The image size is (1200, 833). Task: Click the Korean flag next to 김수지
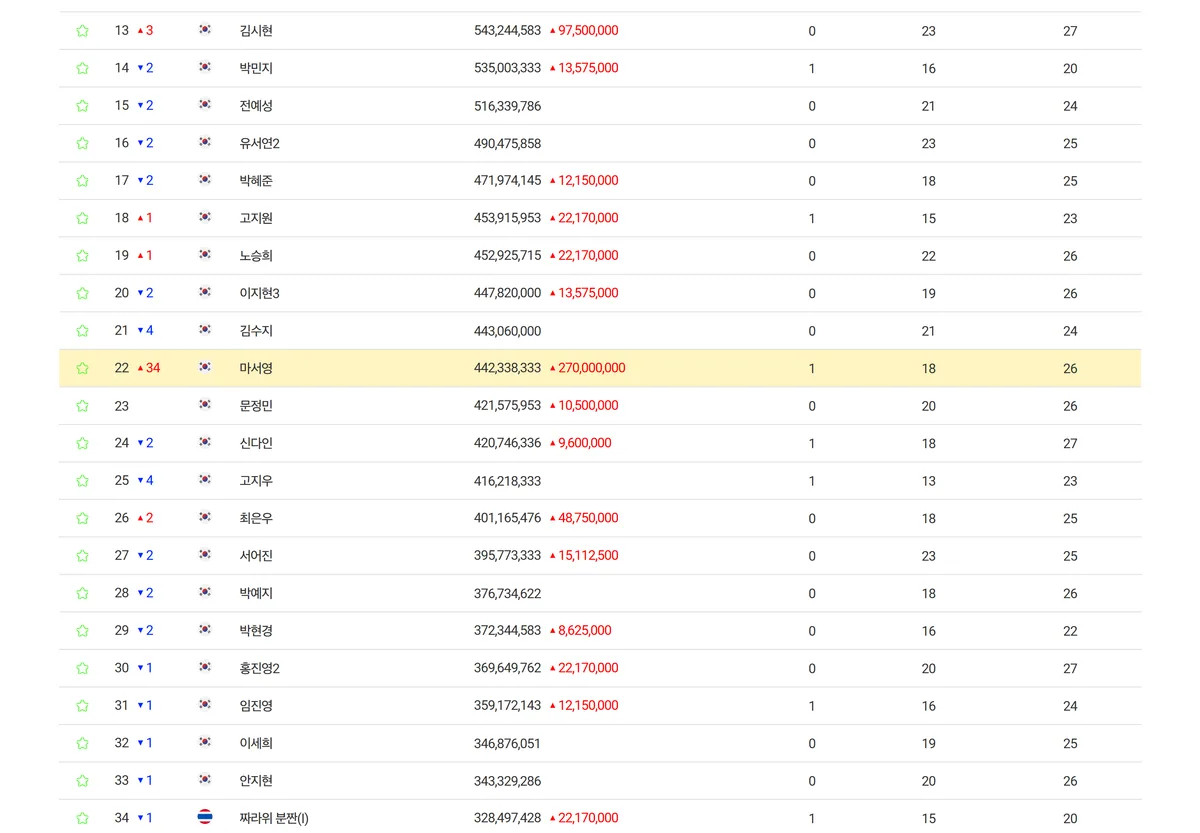[x=205, y=330]
